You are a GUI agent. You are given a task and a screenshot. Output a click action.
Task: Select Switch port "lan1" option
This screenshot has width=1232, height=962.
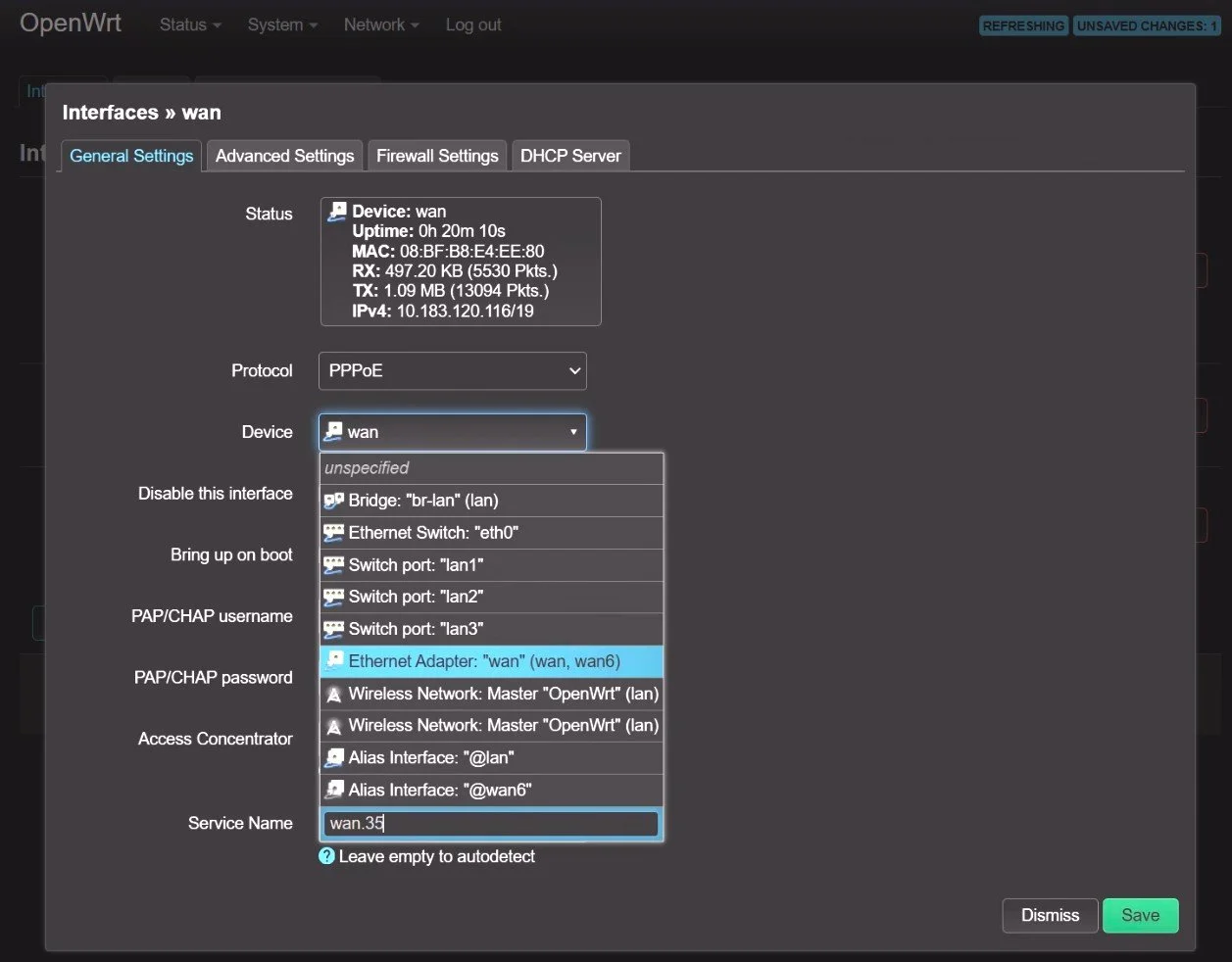(x=492, y=565)
